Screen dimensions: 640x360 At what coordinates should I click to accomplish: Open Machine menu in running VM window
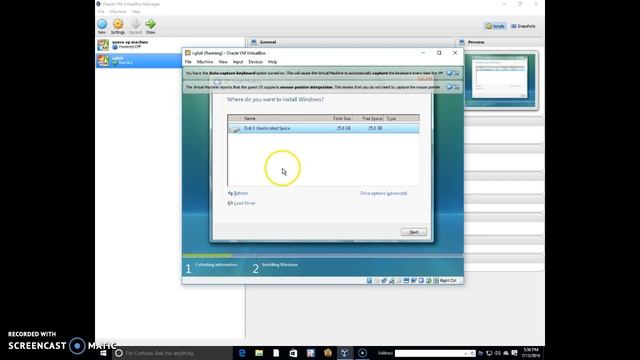click(x=205, y=62)
